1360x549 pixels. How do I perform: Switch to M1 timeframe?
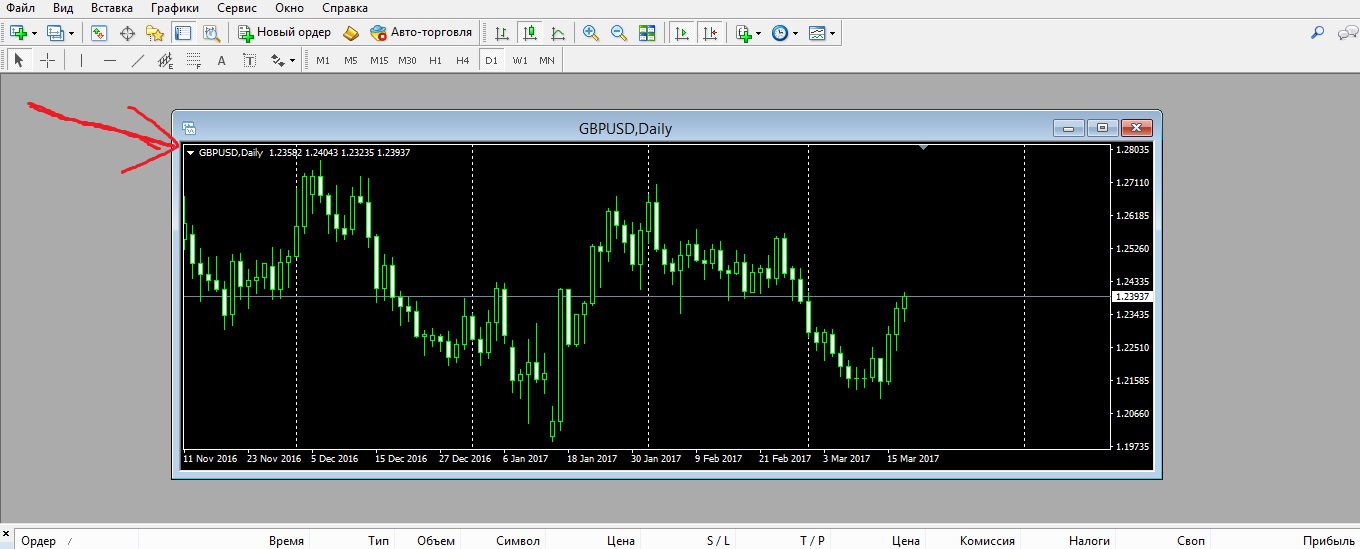pos(323,60)
